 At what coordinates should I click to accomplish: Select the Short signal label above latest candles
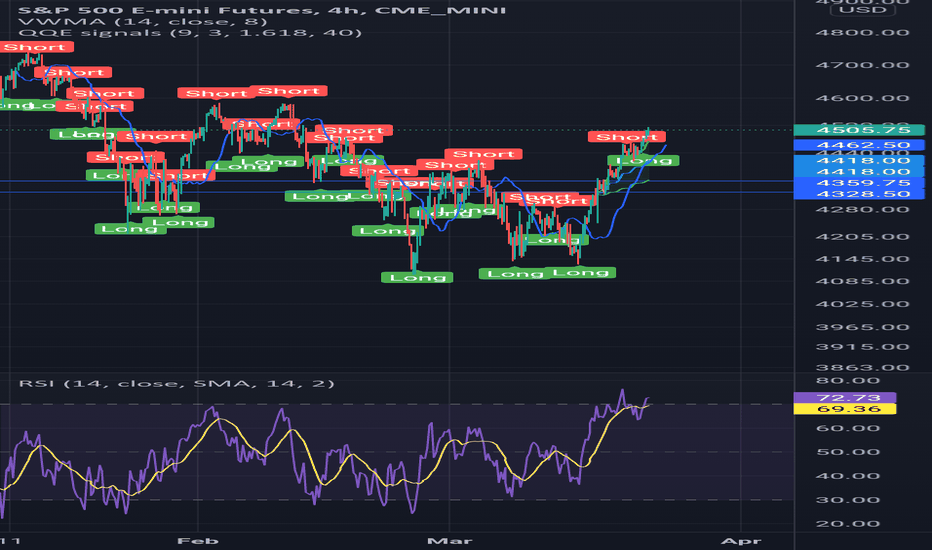click(626, 137)
